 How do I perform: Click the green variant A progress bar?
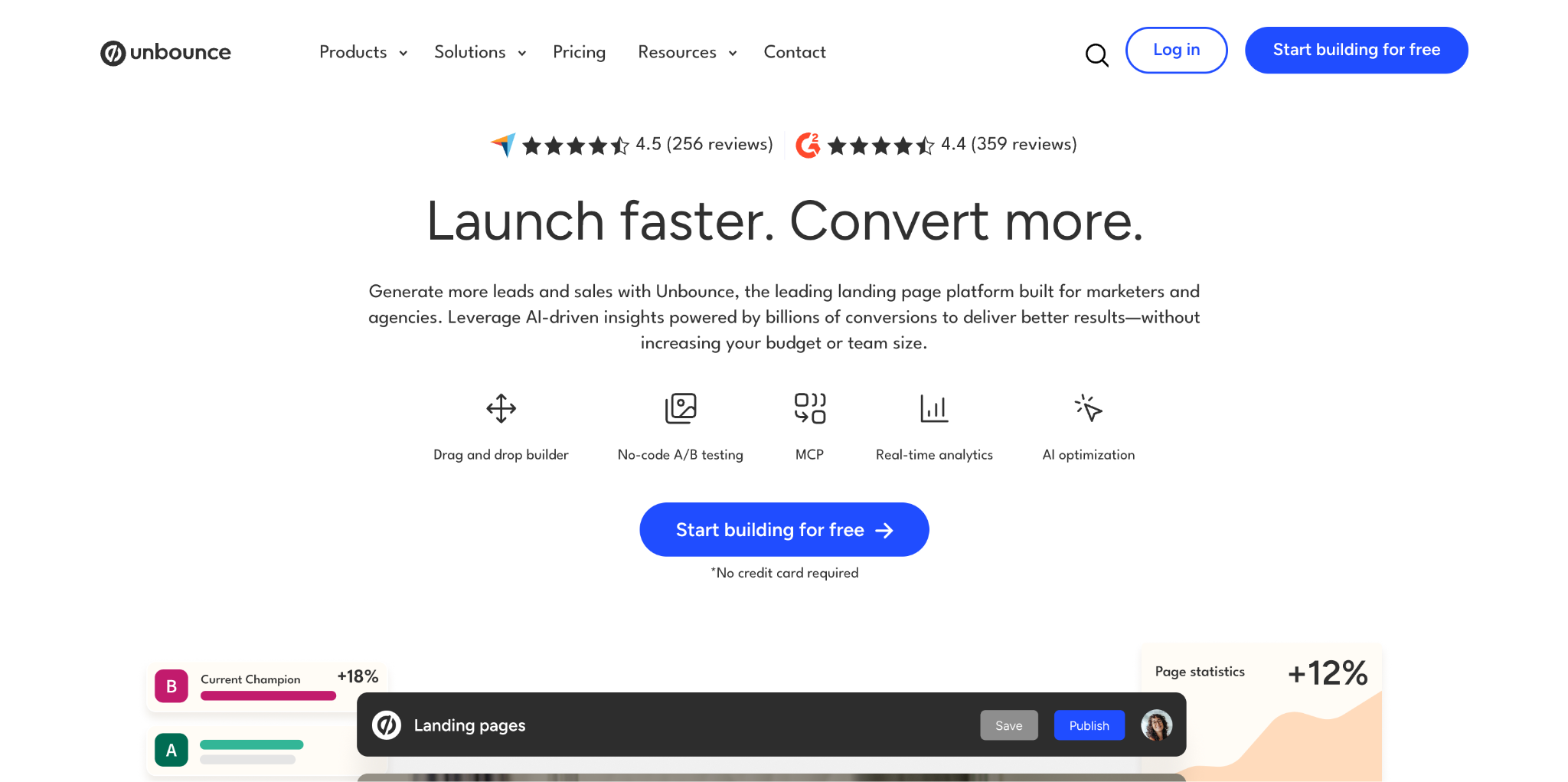[x=251, y=744]
